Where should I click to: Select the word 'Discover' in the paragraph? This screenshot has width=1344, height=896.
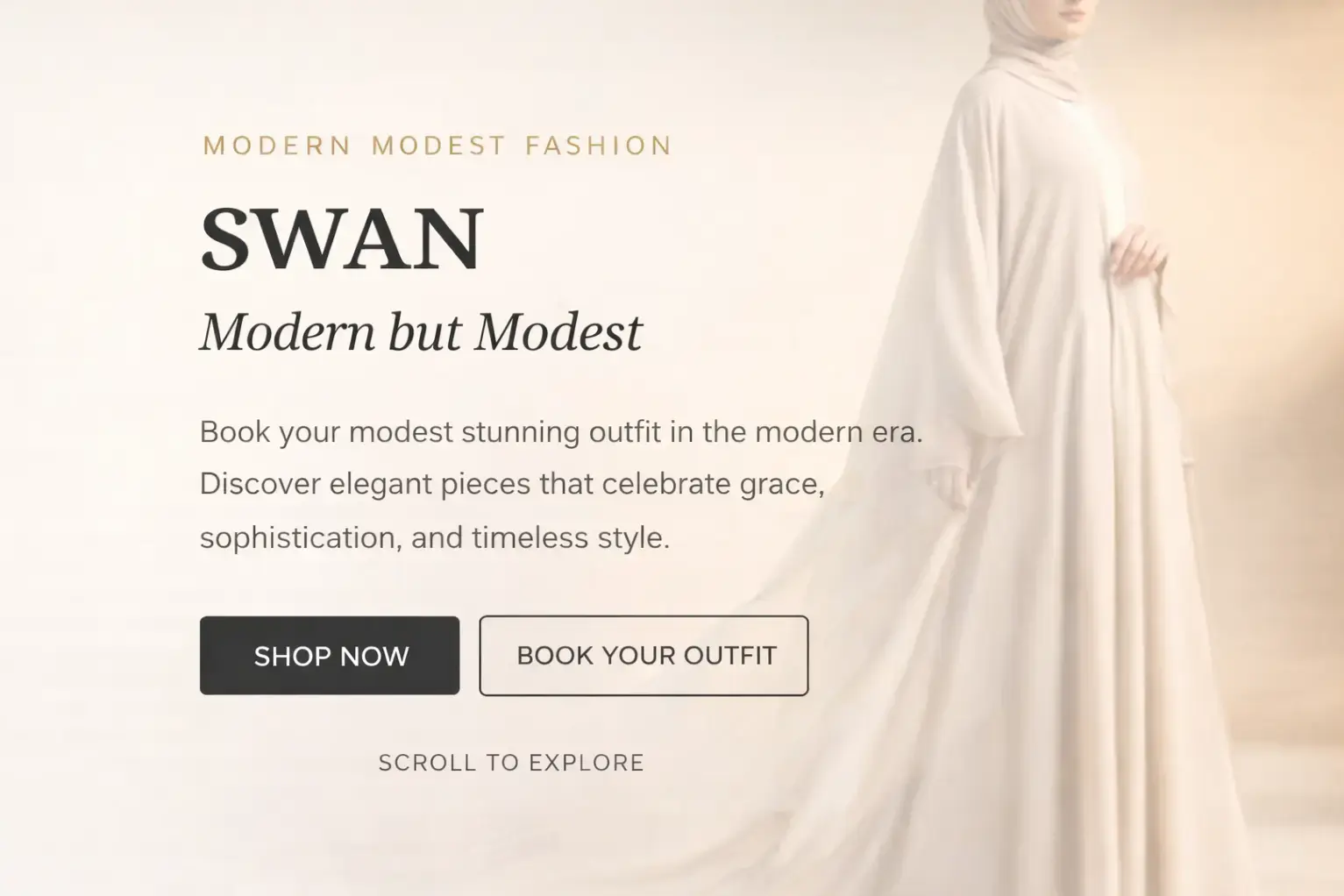point(260,484)
